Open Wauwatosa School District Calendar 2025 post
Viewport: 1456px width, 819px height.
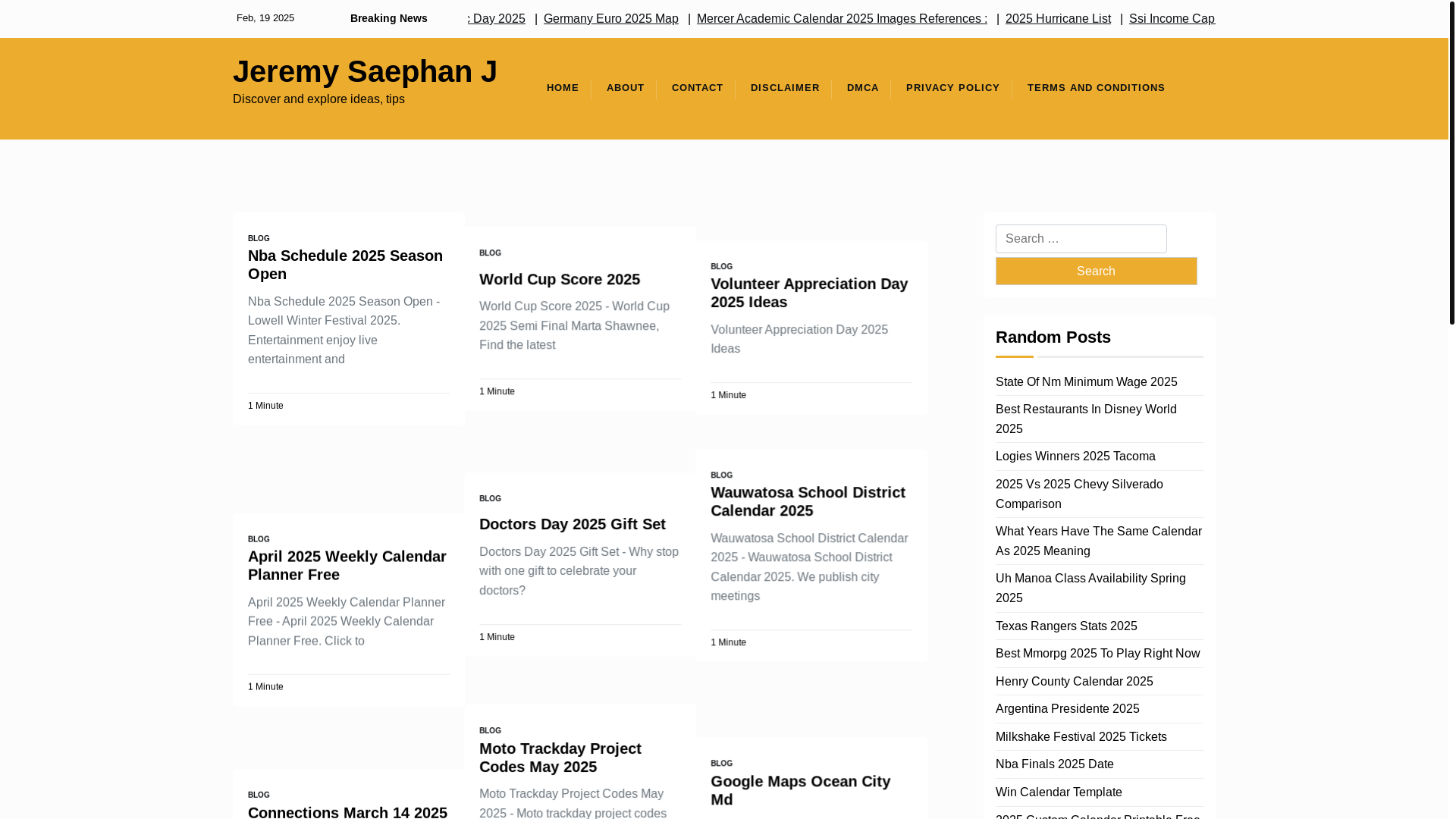coord(808,501)
